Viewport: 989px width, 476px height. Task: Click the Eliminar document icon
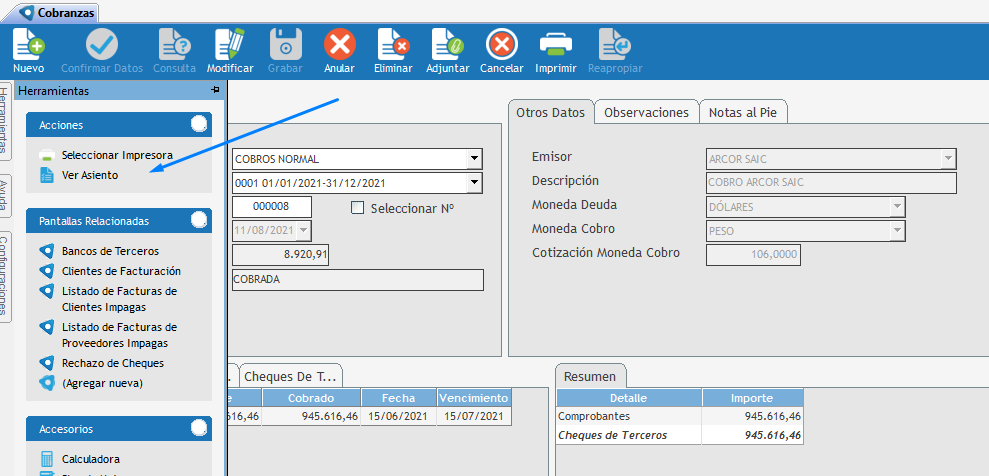pos(392,45)
